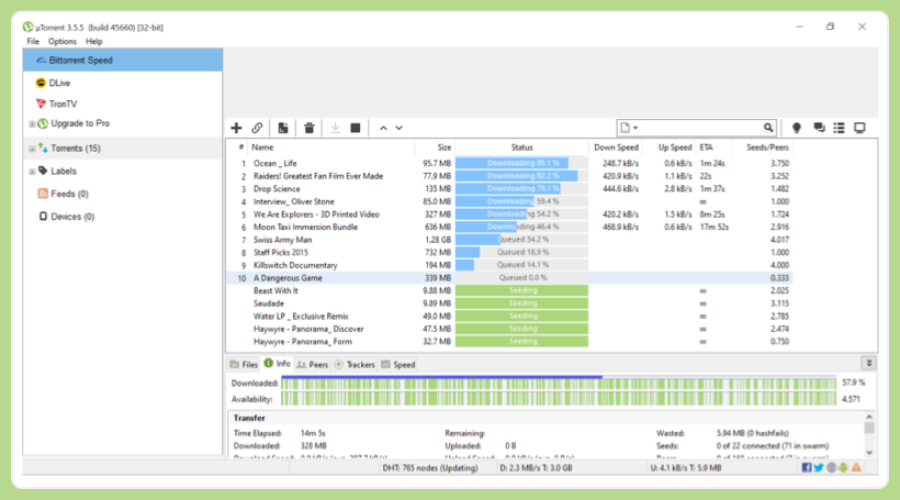Viewport: 900px width, 500px height.
Task: Switch to the Info tab
Action: pos(277,363)
